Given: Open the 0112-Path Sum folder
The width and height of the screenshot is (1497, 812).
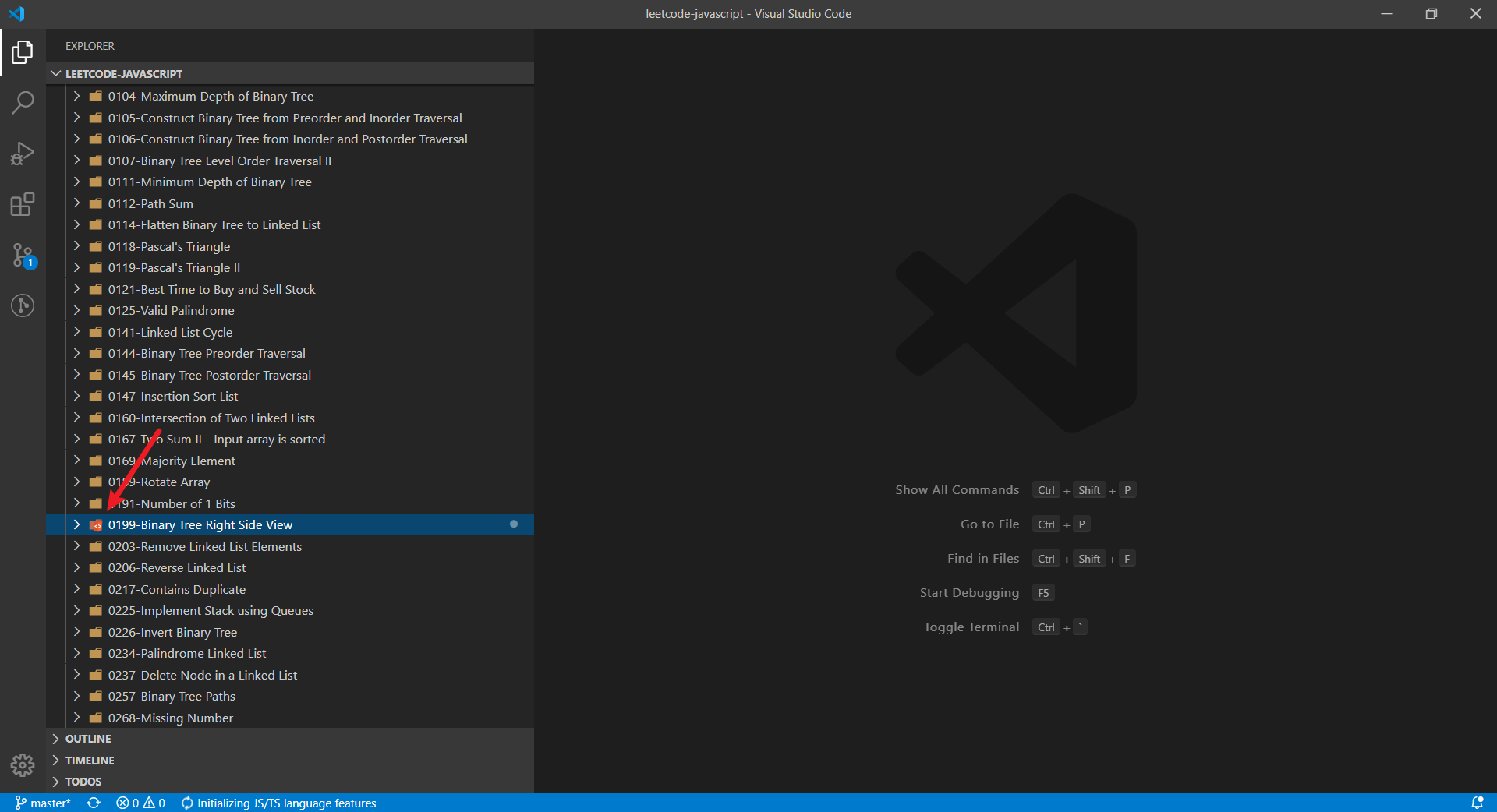Looking at the screenshot, I should click(150, 203).
